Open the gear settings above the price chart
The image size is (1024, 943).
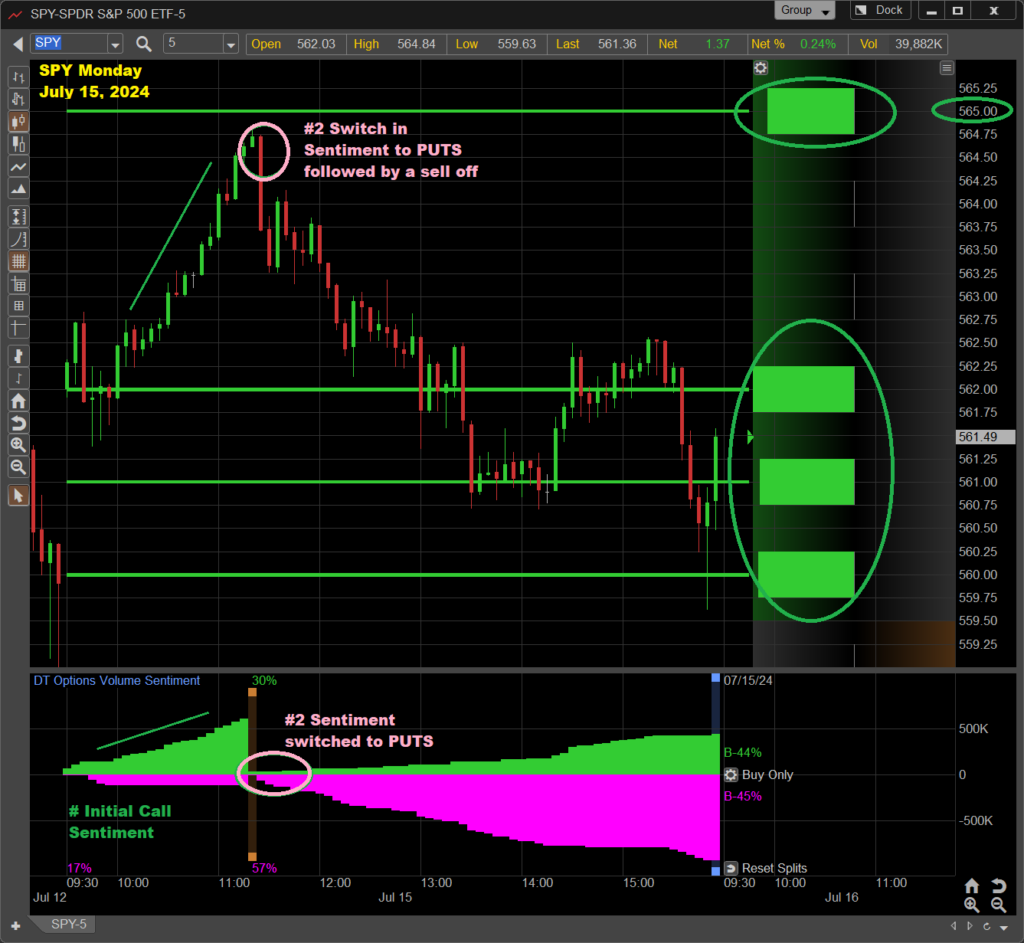(761, 68)
